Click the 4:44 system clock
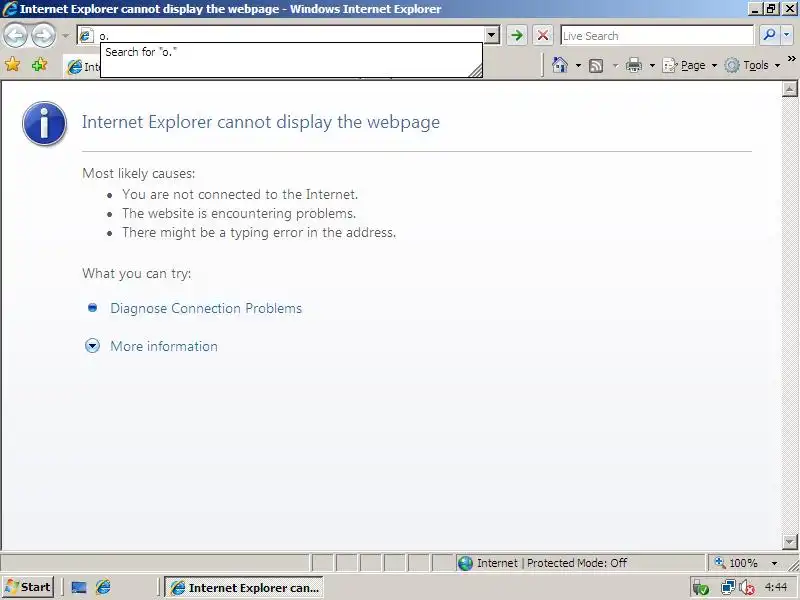Screen dimensions: 800x600 click(776, 587)
